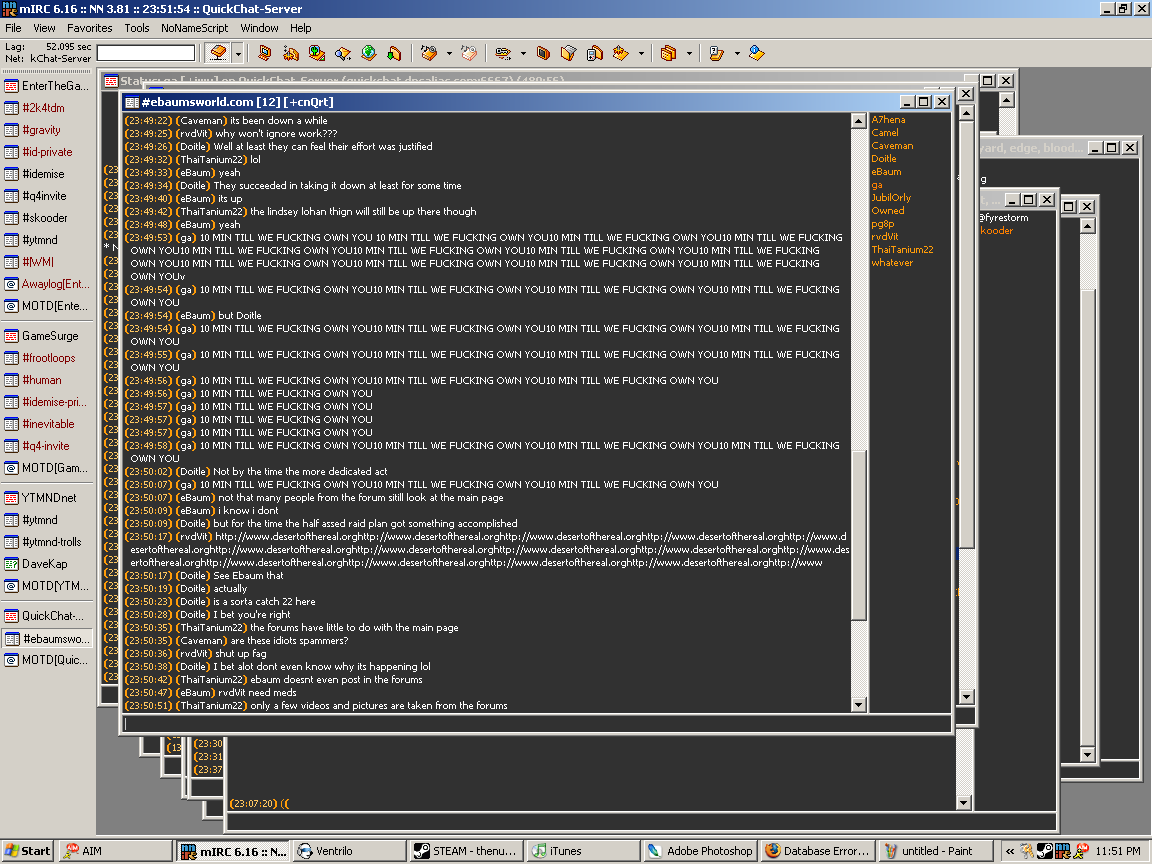Screen dimensions: 1152x864
Task: Open the NoNameScript menu
Action: [x=194, y=28]
